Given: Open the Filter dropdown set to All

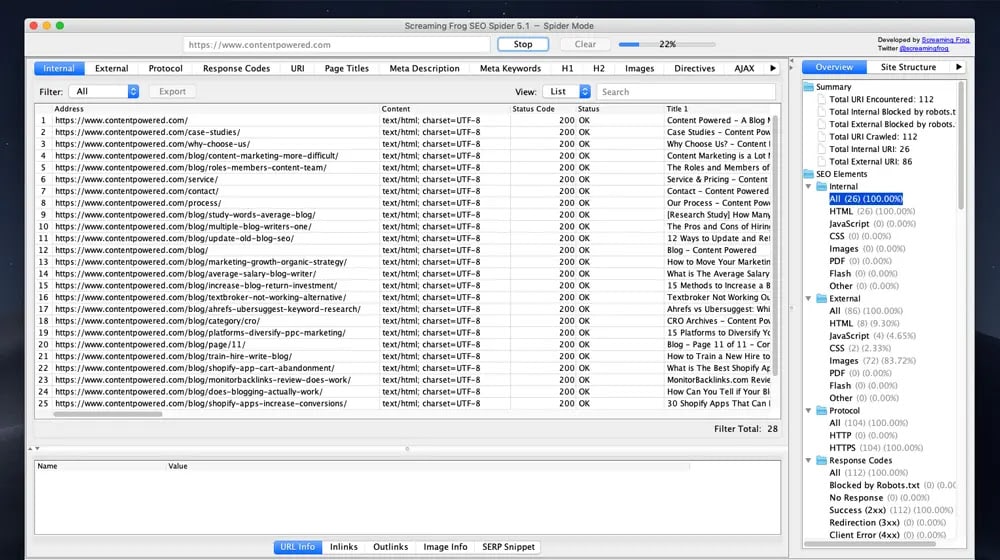Looking at the screenshot, I should [103, 92].
